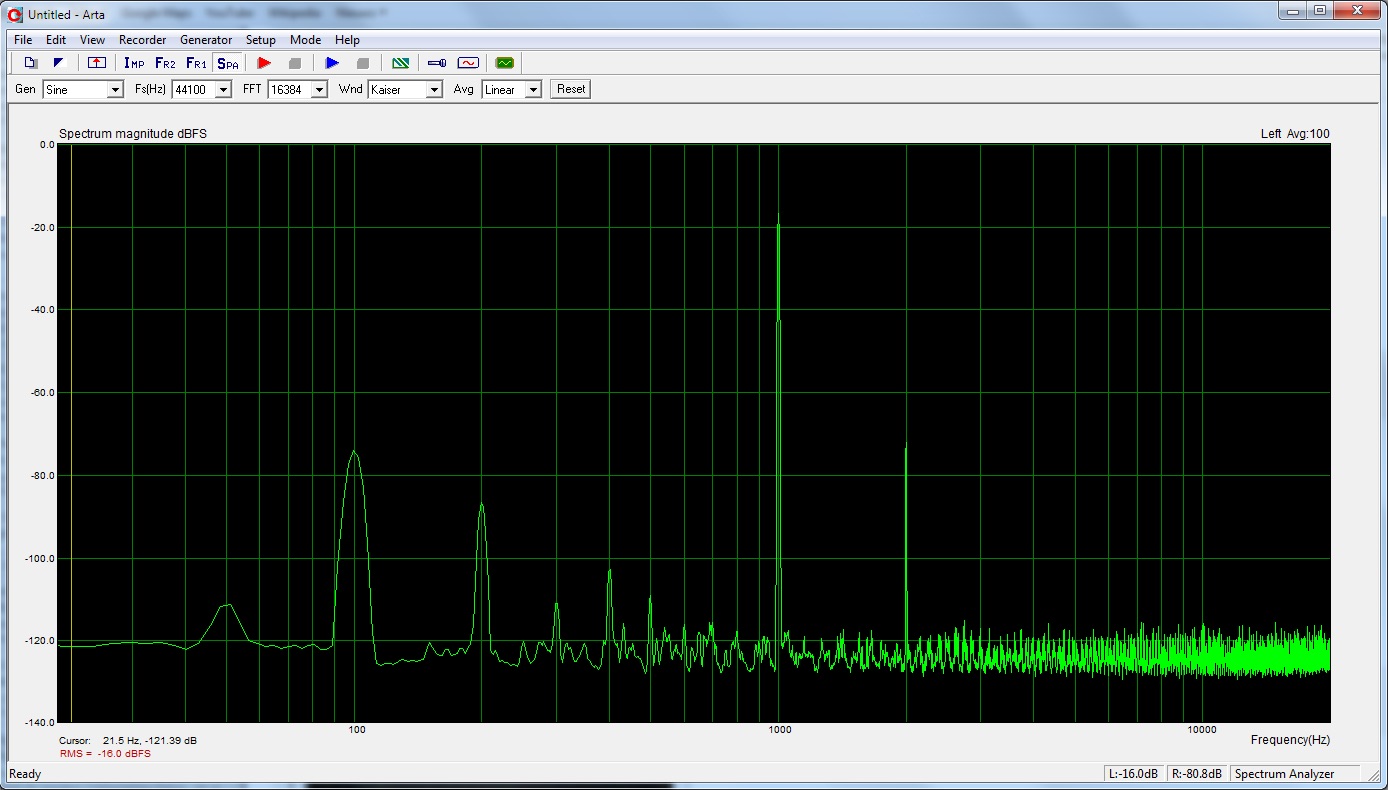The image size is (1388, 790).
Task: Click the New document toolbar icon
Action: coord(30,63)
